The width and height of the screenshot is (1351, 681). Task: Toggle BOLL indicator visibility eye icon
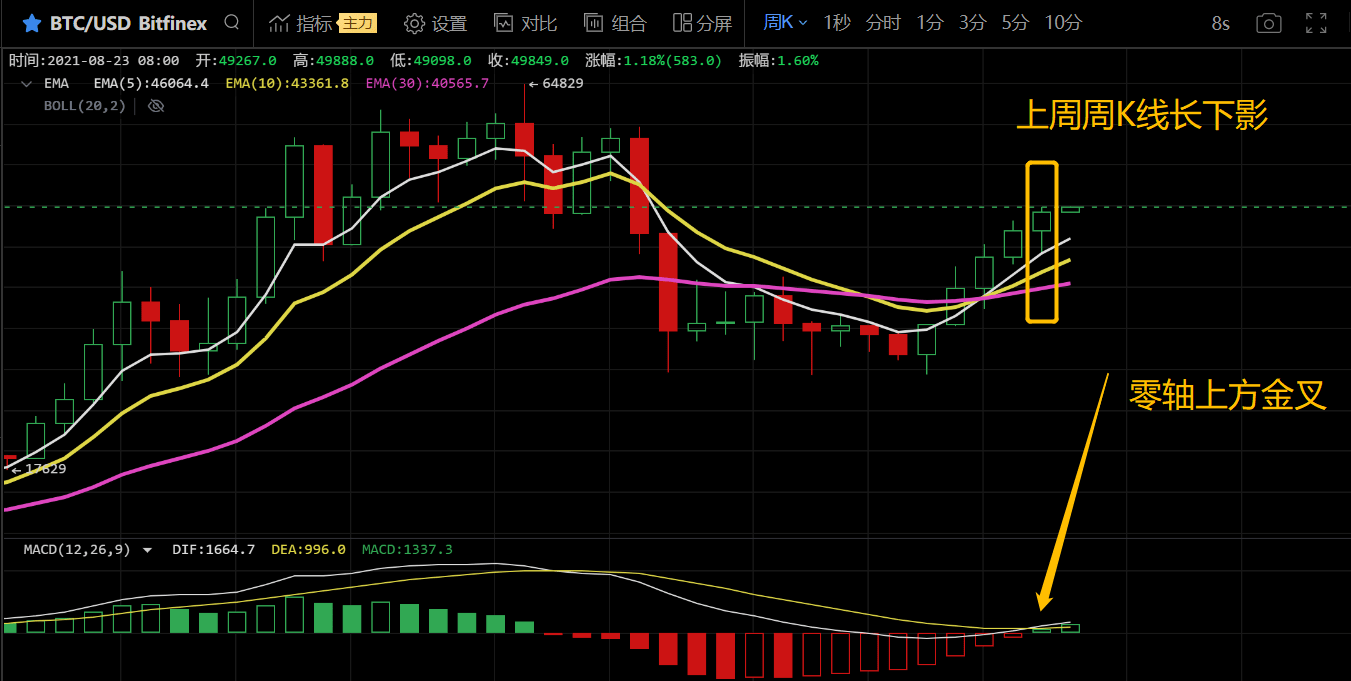click(156, 106)
